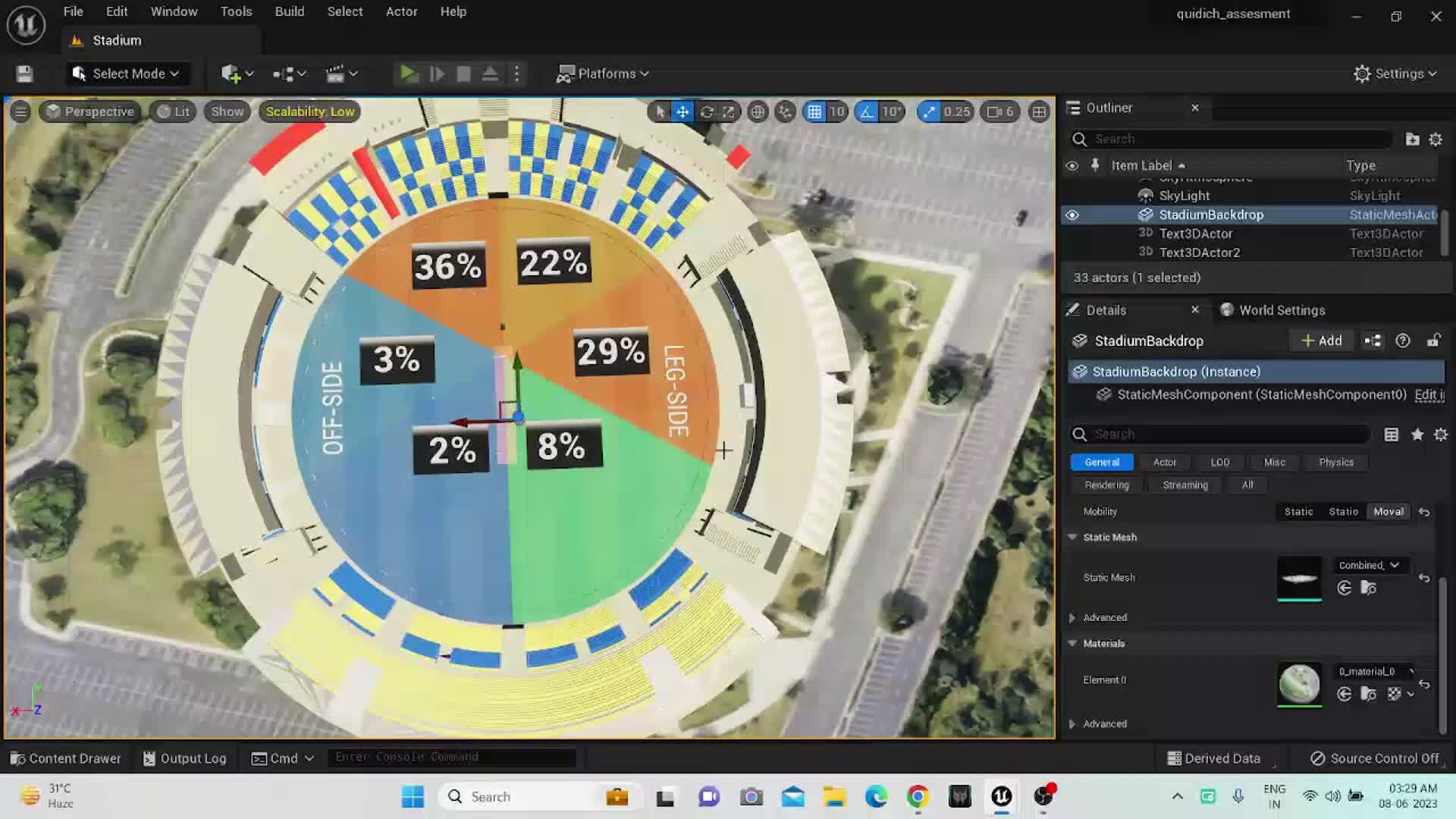Save the current level
The width and height of the screenshot is (1456, 819).
coord(24,74)
